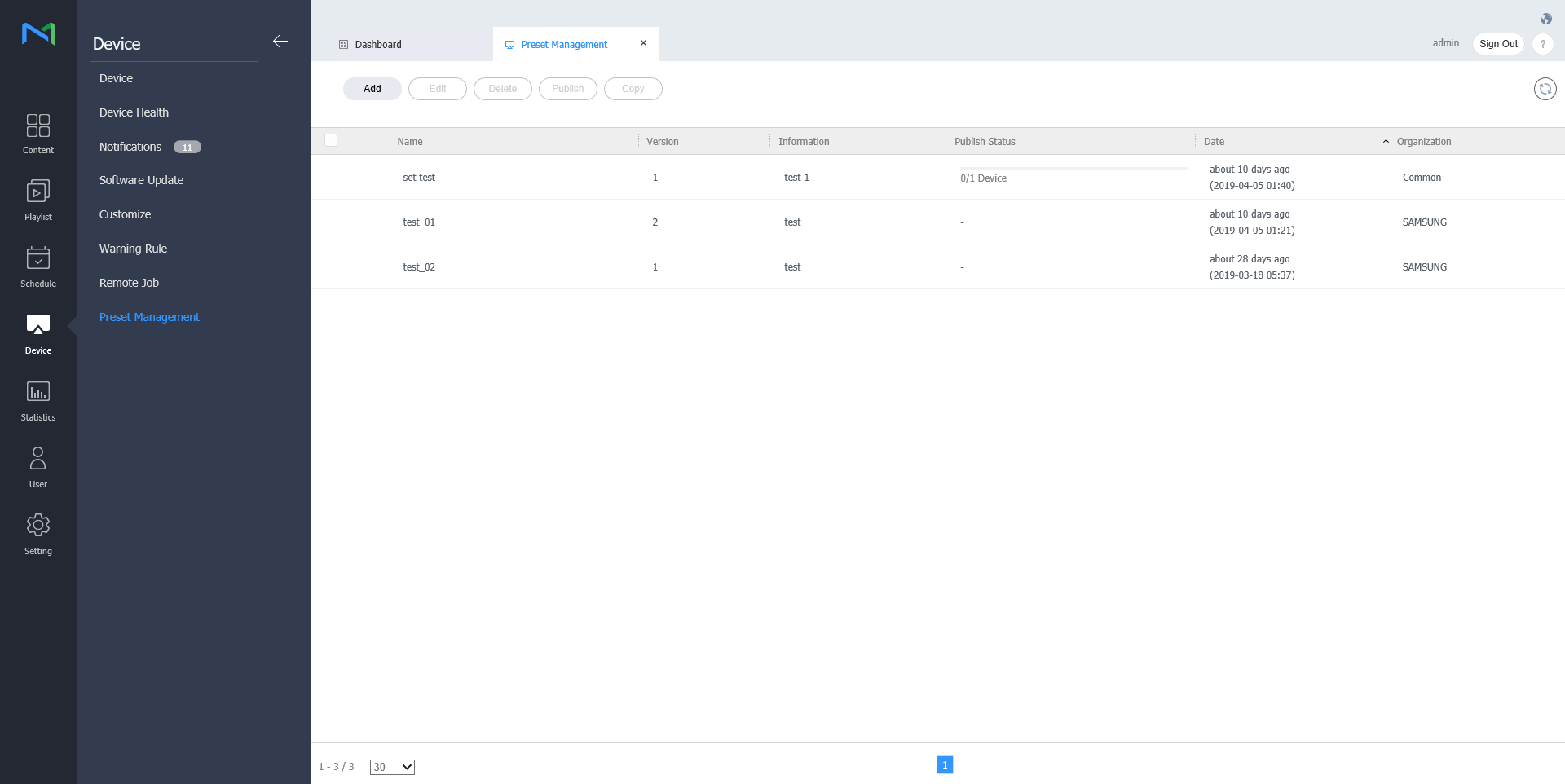The image size is (1565, 784).
Task: Open the Content section icon
Action: (38, 126)
